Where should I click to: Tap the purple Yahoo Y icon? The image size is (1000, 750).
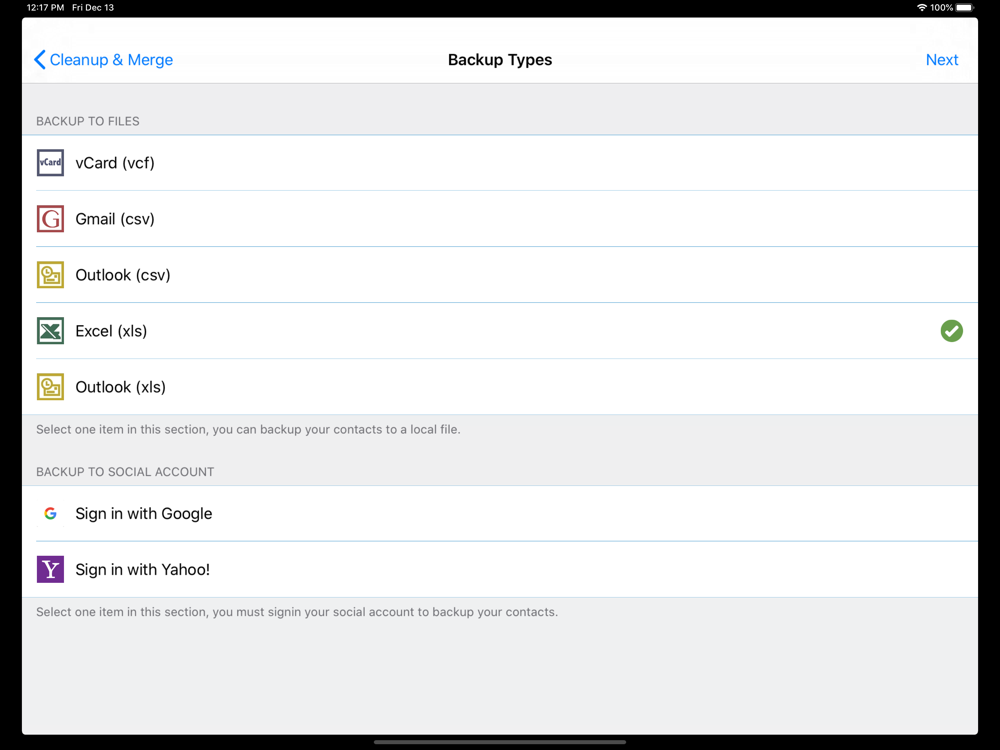(x=50, y=570)
